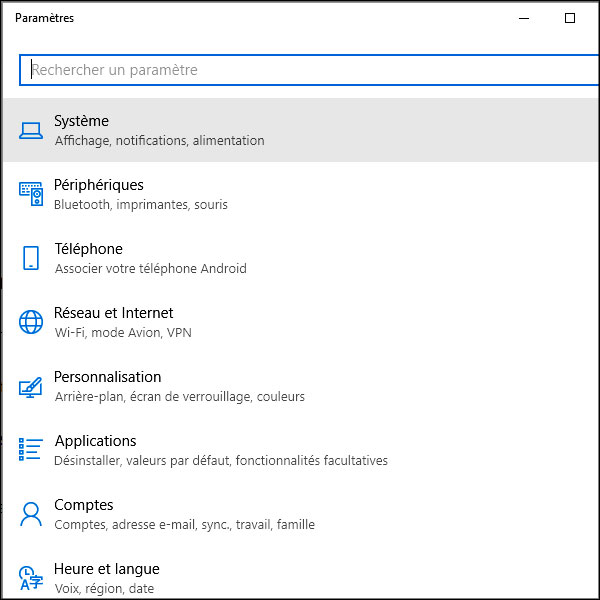Click the Applications list icon
The height and width of the screenshot is (600, 600).
tap(31, 449)
